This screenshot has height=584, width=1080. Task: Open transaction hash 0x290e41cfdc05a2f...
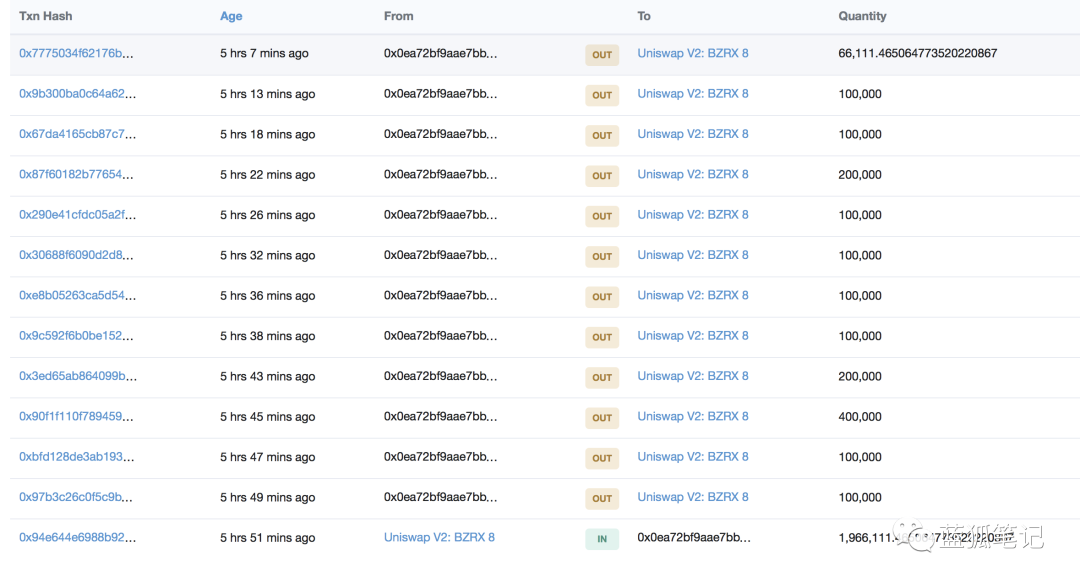pos(78,215)
